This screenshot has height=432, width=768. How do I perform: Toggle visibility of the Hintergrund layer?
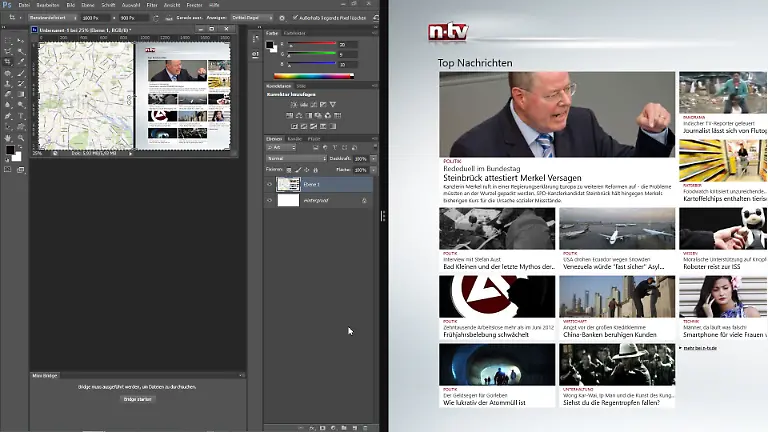coord(269,200)
